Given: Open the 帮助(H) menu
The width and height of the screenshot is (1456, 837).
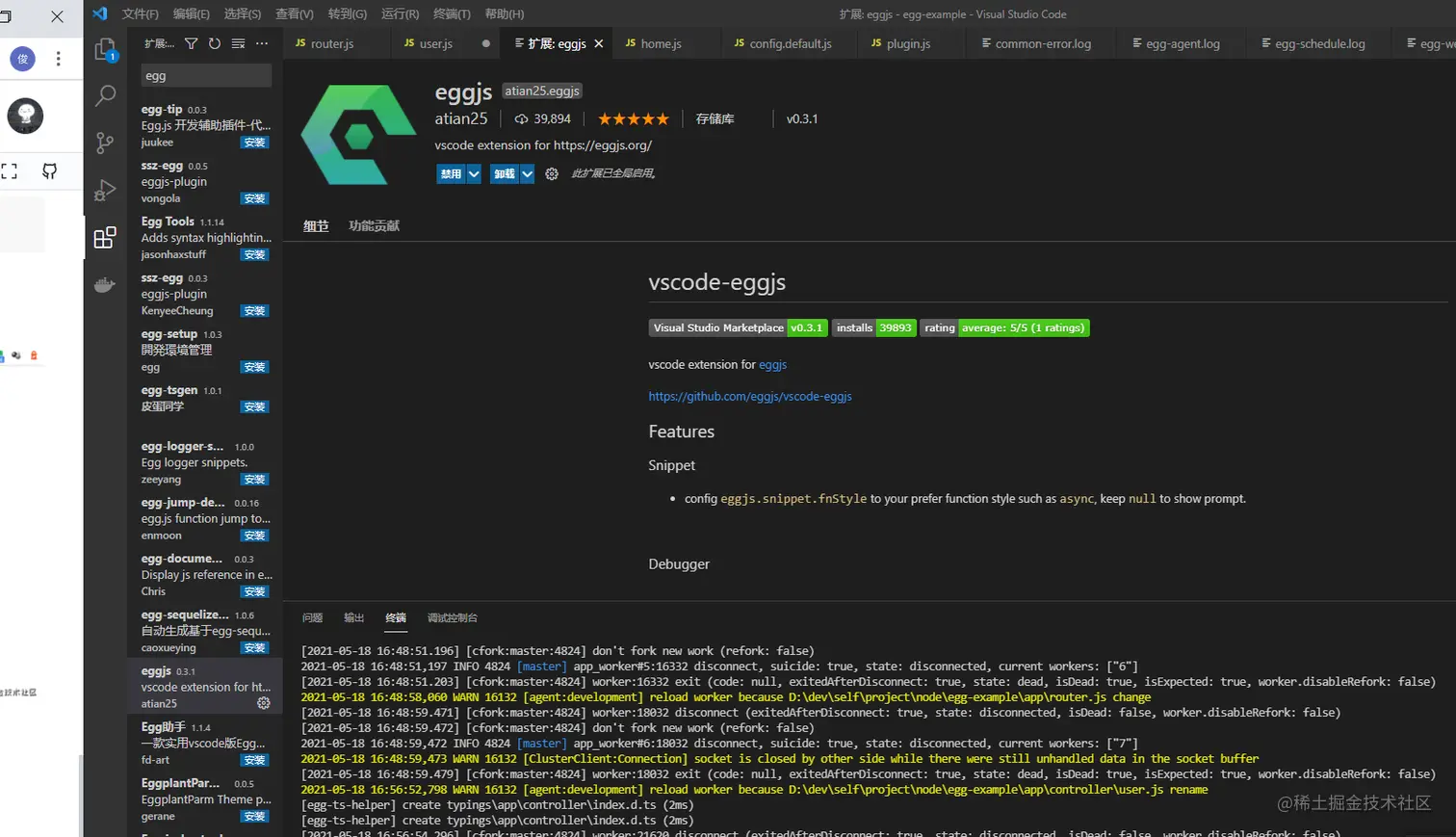Looking at the screenshot, I should [505, 13].
